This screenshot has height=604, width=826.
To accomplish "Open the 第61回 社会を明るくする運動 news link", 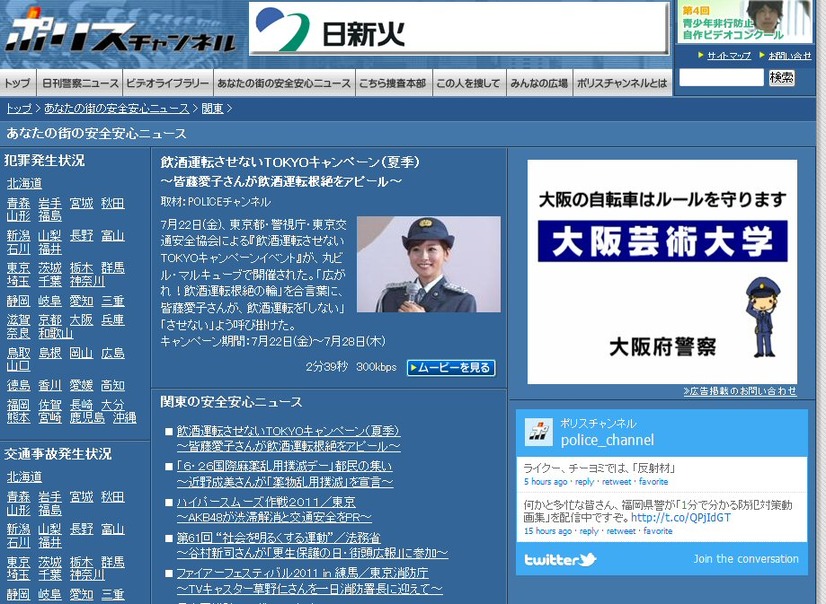I will [x=312, y=546].
